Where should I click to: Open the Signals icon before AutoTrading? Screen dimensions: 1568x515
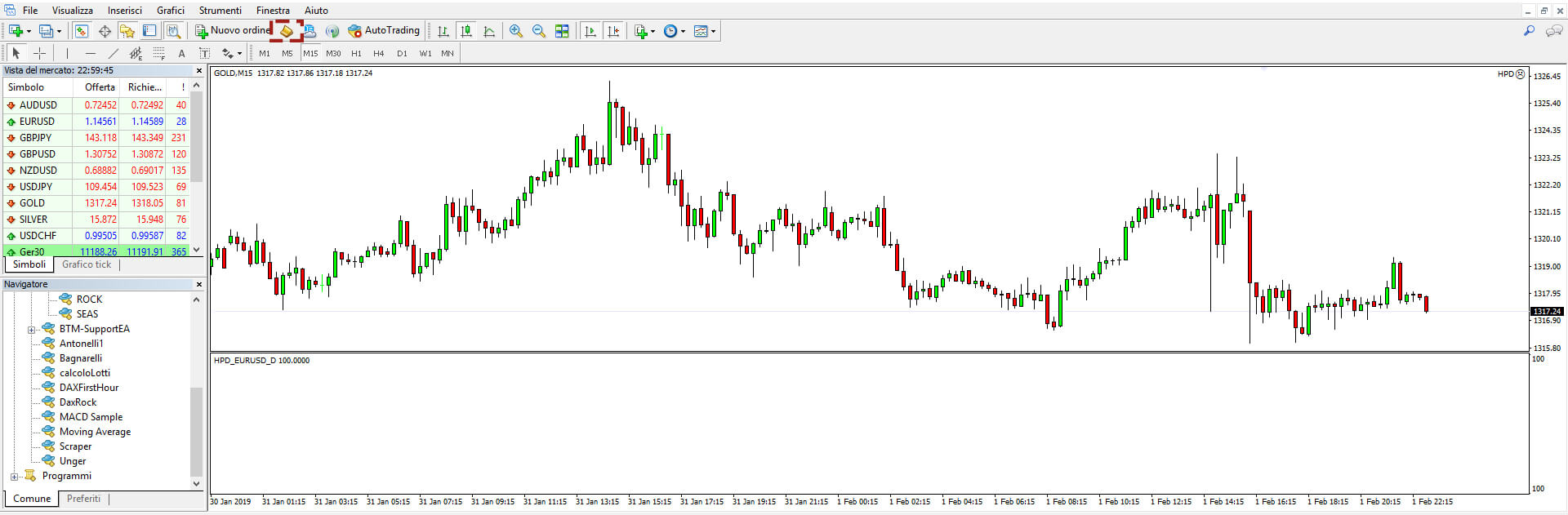coord(332,31)
